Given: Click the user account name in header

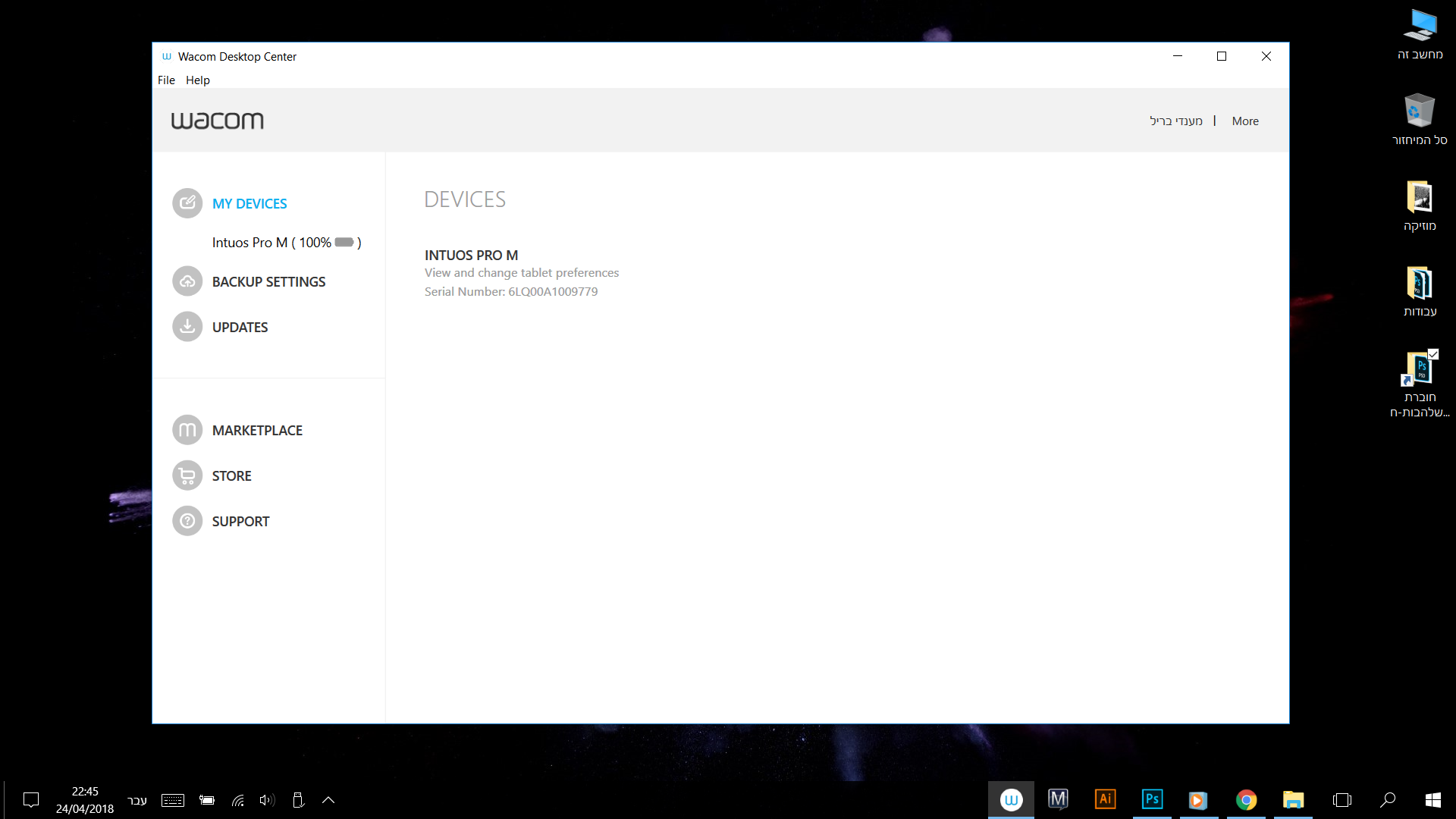Looking at the screenshot, I should pos(1175,121).
